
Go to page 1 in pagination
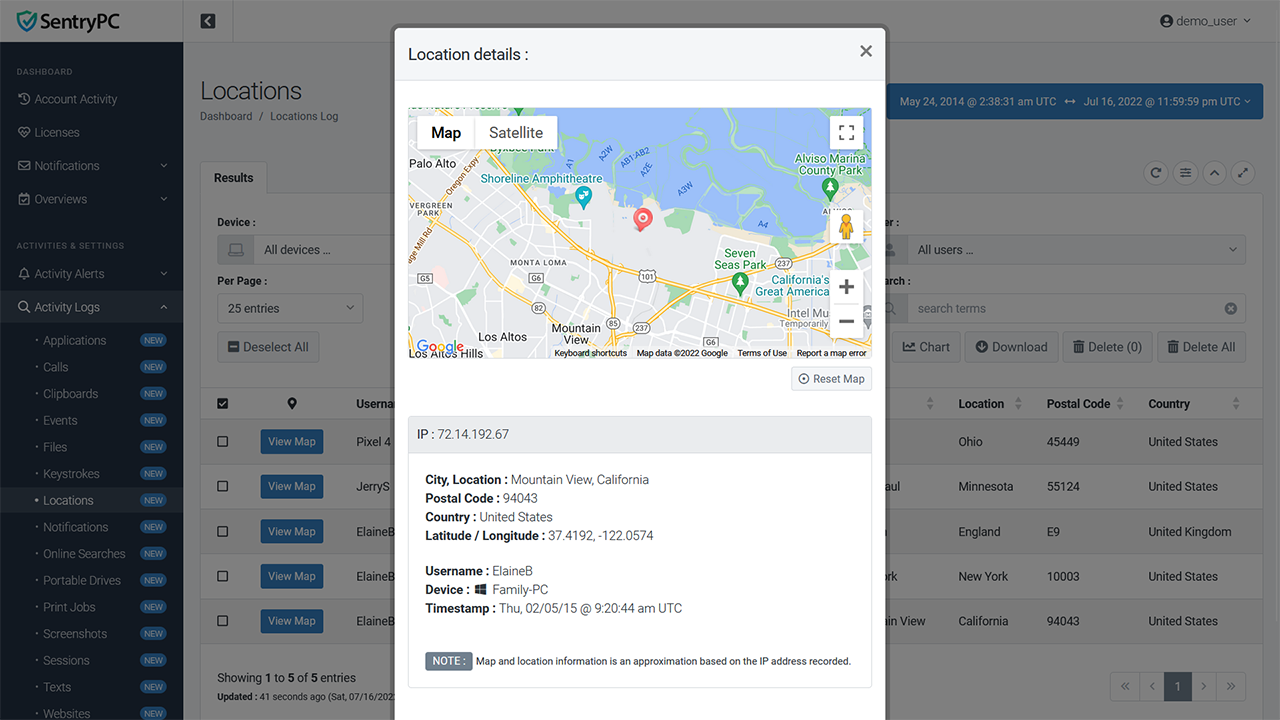click(1178, 686)
